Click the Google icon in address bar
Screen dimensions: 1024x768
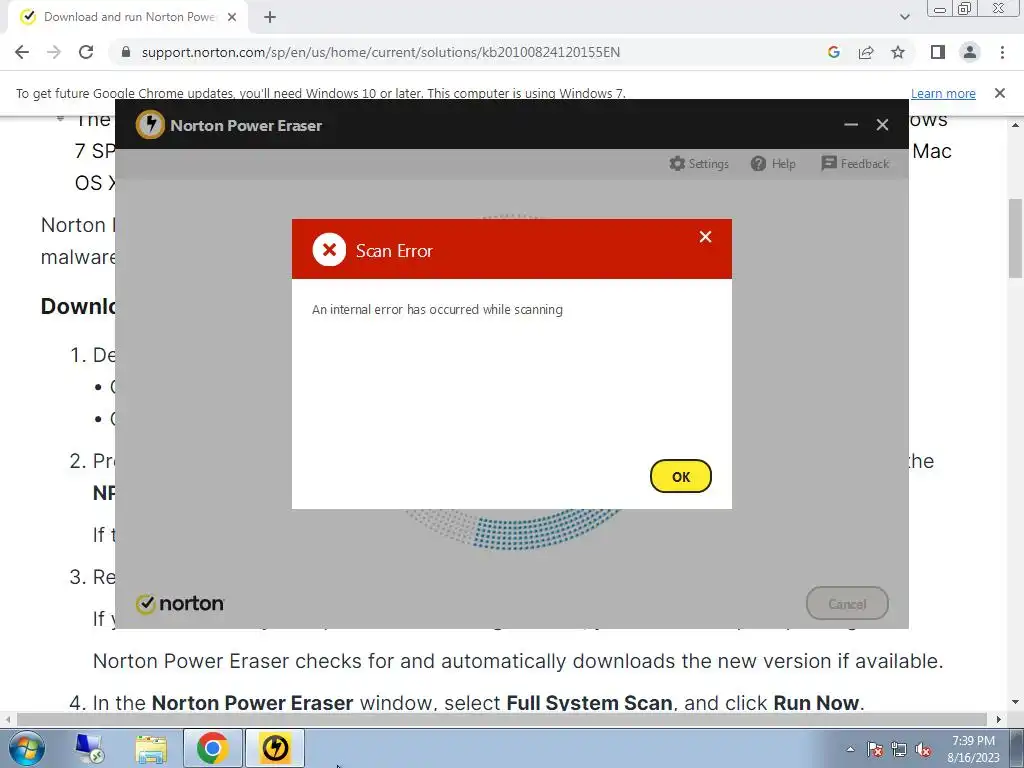(833, 52)
